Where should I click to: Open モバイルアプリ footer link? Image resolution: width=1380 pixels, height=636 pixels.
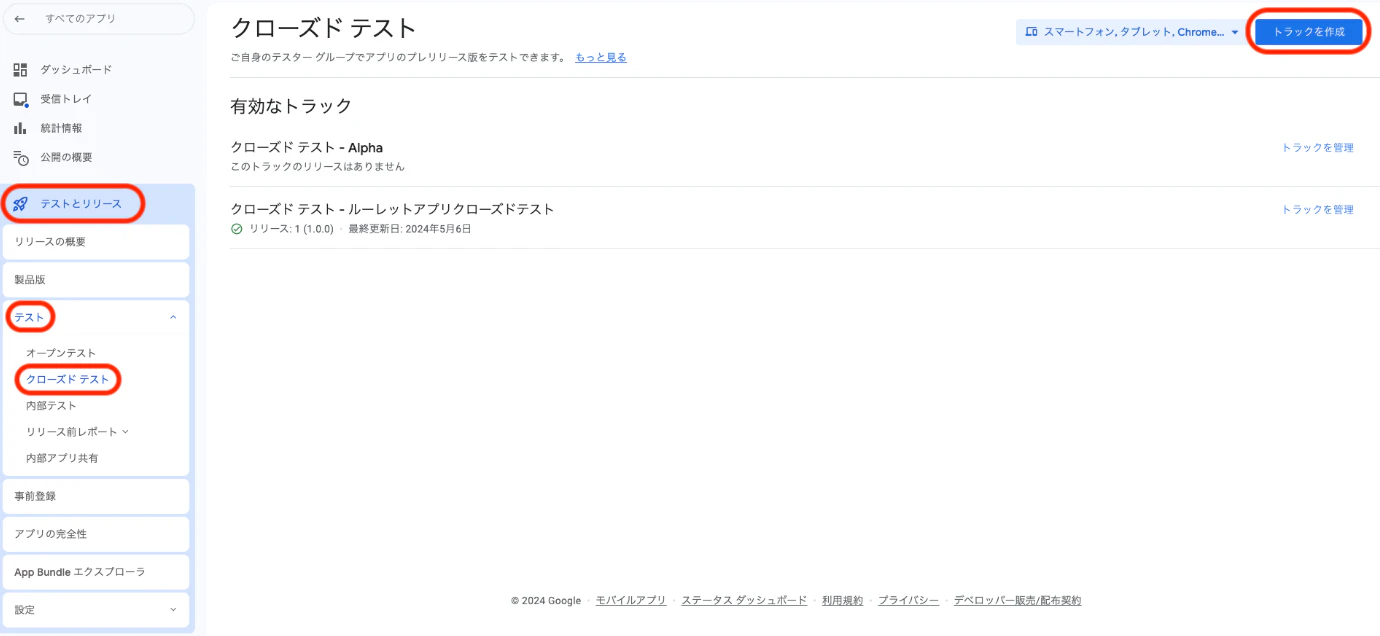tap(631, 601)
